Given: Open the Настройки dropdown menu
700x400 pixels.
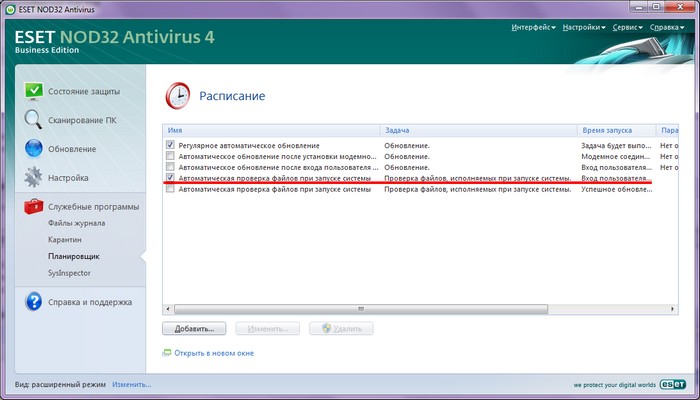Looking at the screenshot, I should [584, 27].
